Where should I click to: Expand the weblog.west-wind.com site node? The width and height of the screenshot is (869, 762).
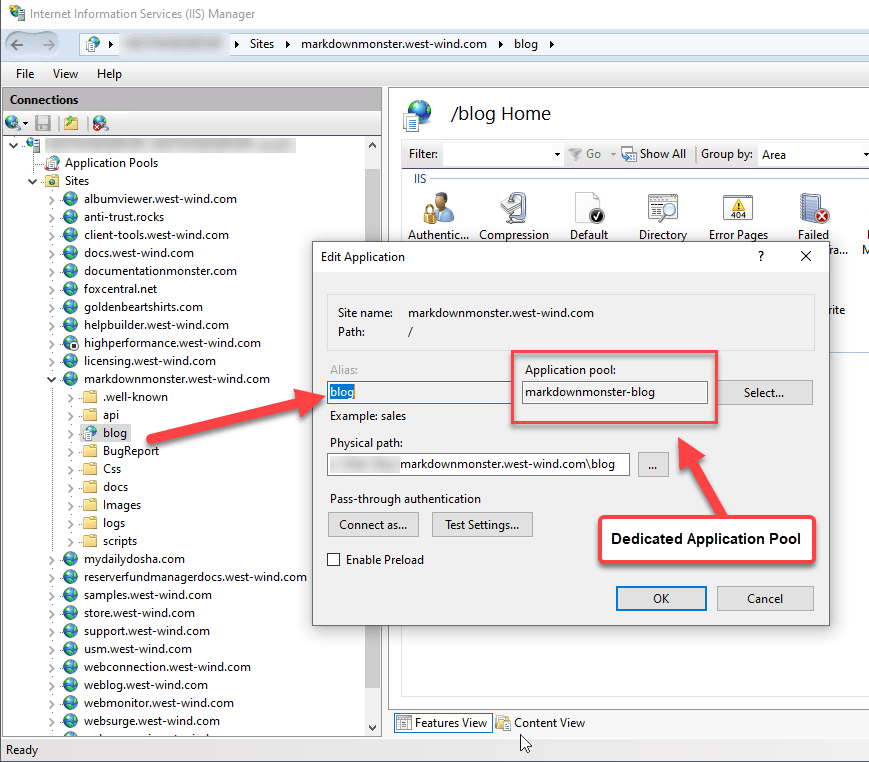52,686
